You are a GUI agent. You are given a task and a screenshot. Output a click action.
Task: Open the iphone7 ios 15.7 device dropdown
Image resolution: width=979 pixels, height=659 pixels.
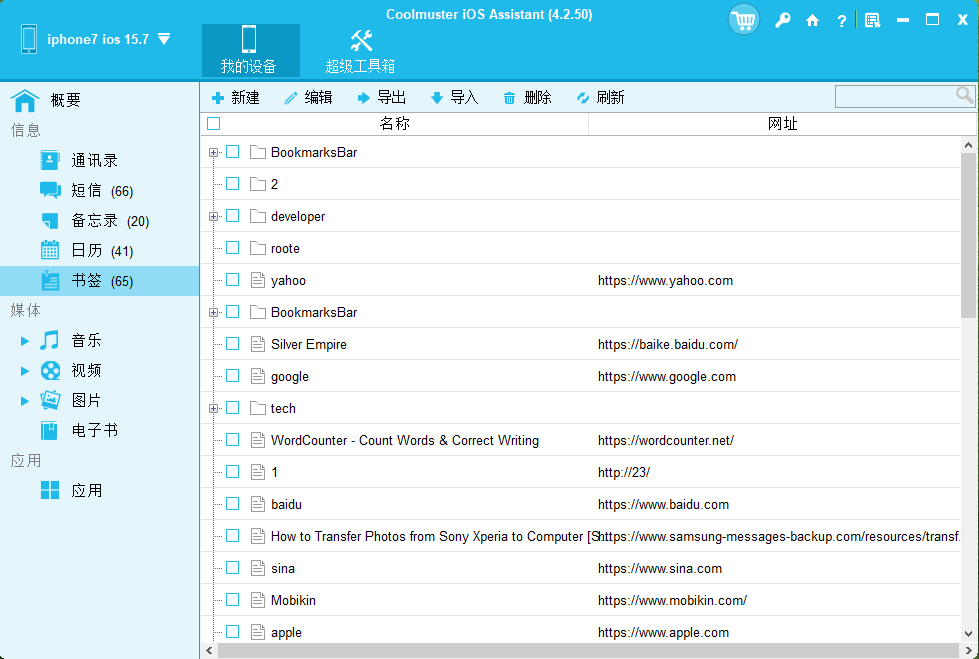[x=164, y=39]
